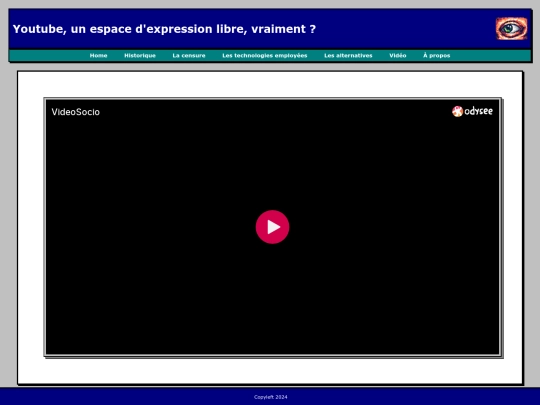Click the Copyleft 2024 footer text

271,397
